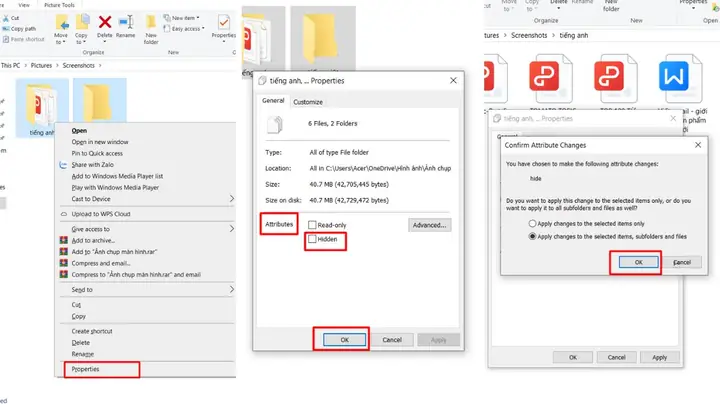Choose Delete in context menu
720x405 pixels.
point(81,343)
